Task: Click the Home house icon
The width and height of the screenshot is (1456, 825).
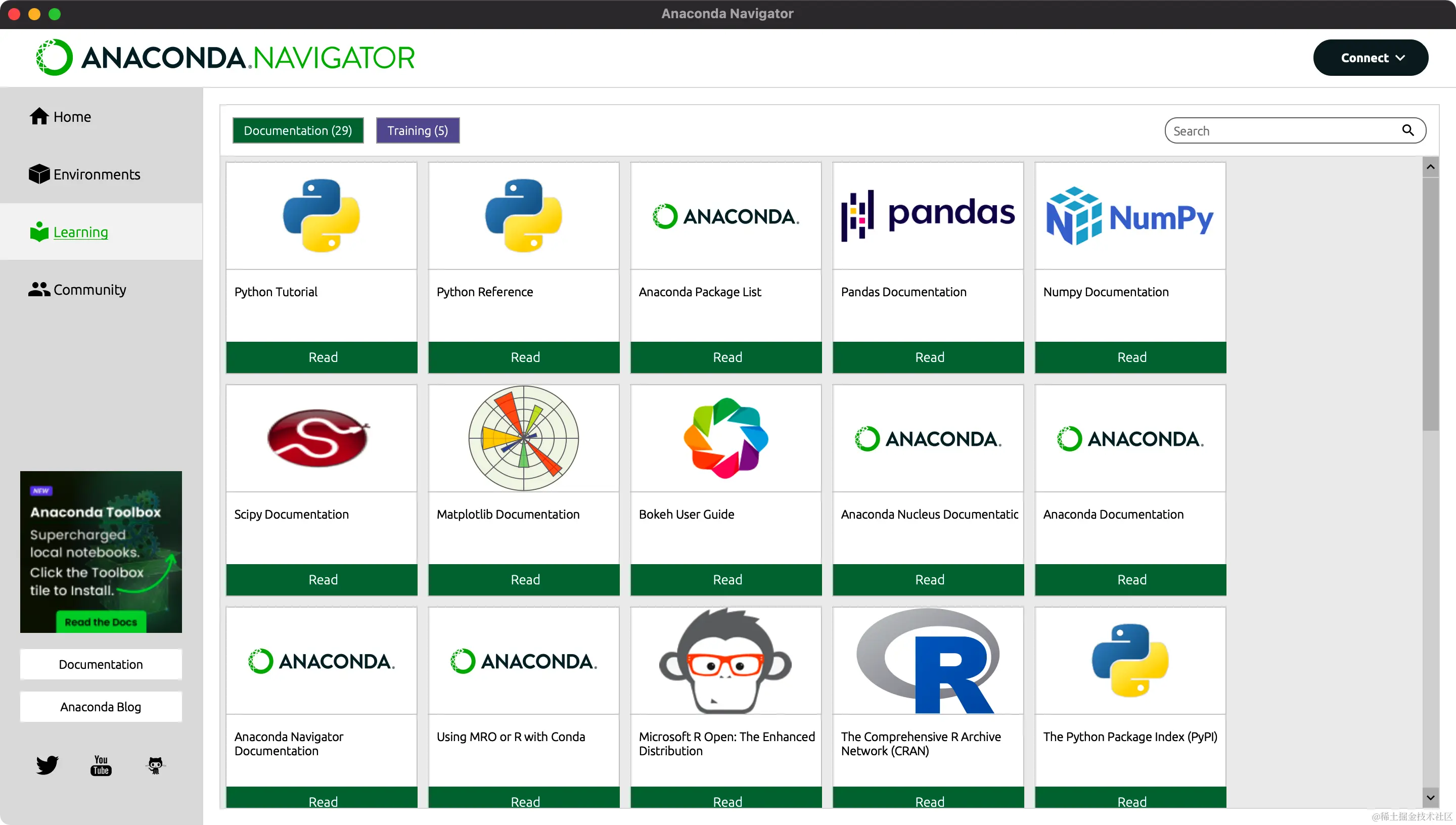Action: point(39,116)
